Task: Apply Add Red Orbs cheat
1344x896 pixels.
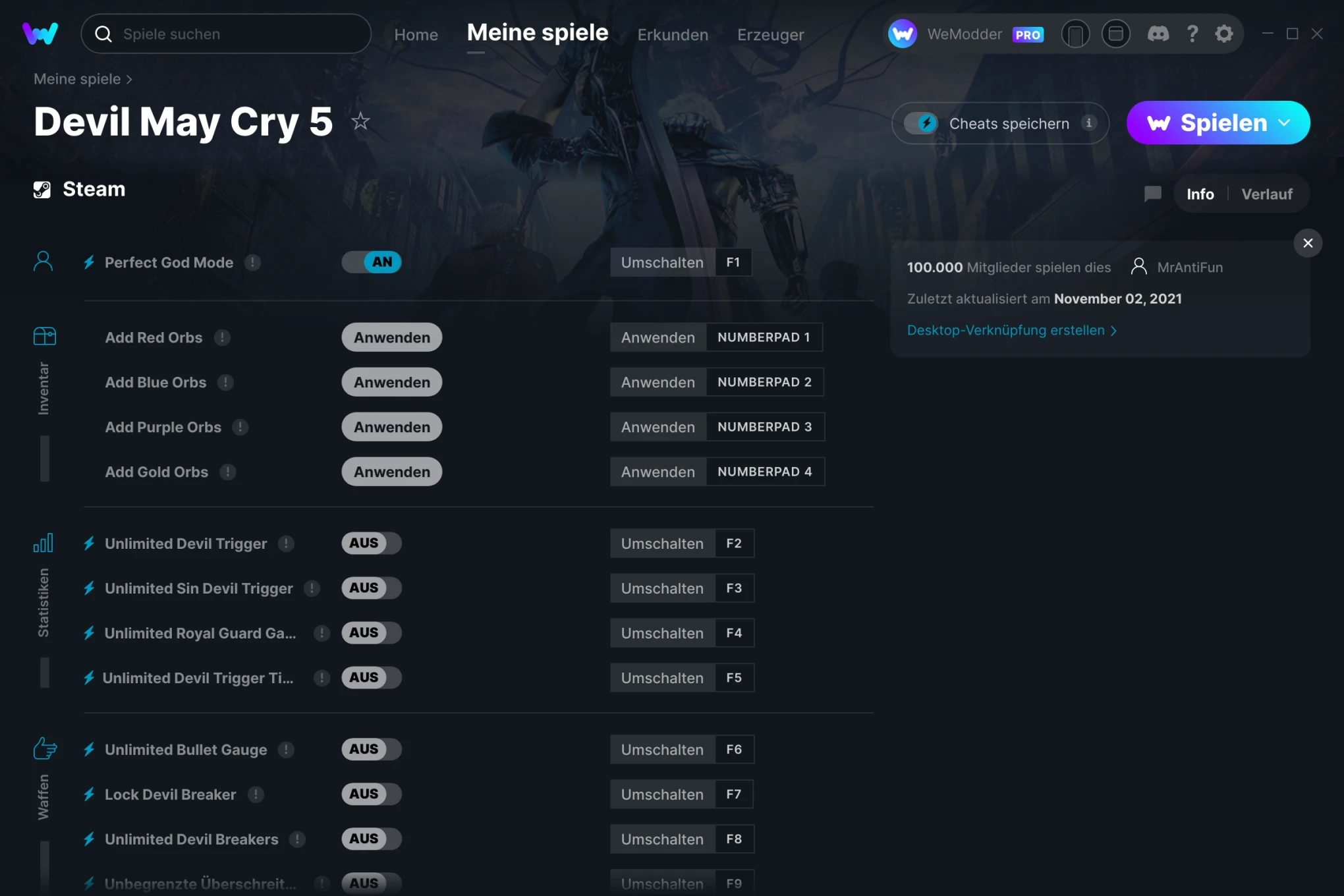Action: click(x=391, y=337)
